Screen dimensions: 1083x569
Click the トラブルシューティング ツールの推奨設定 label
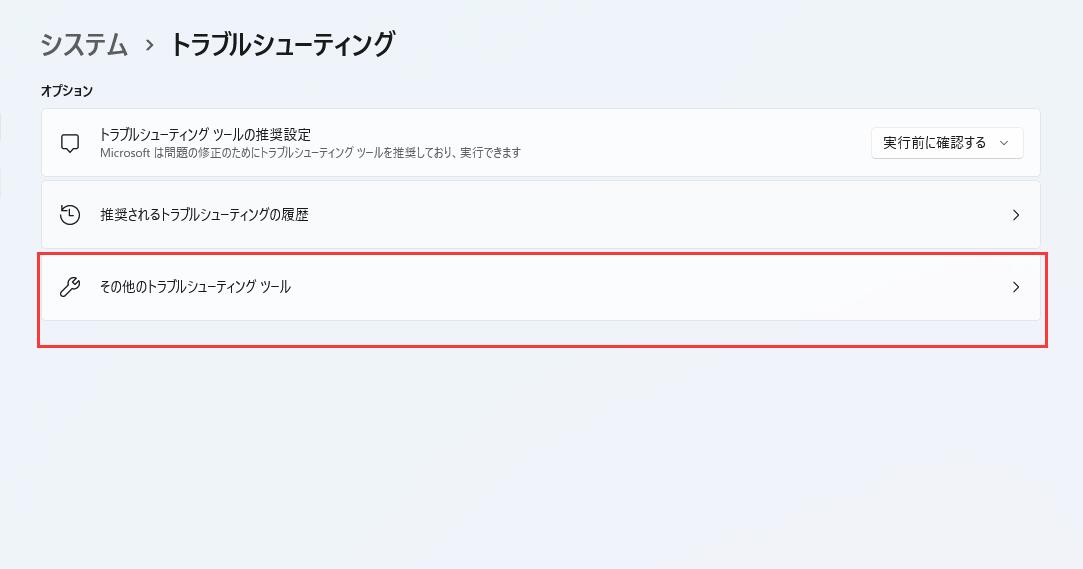(205, 134)
